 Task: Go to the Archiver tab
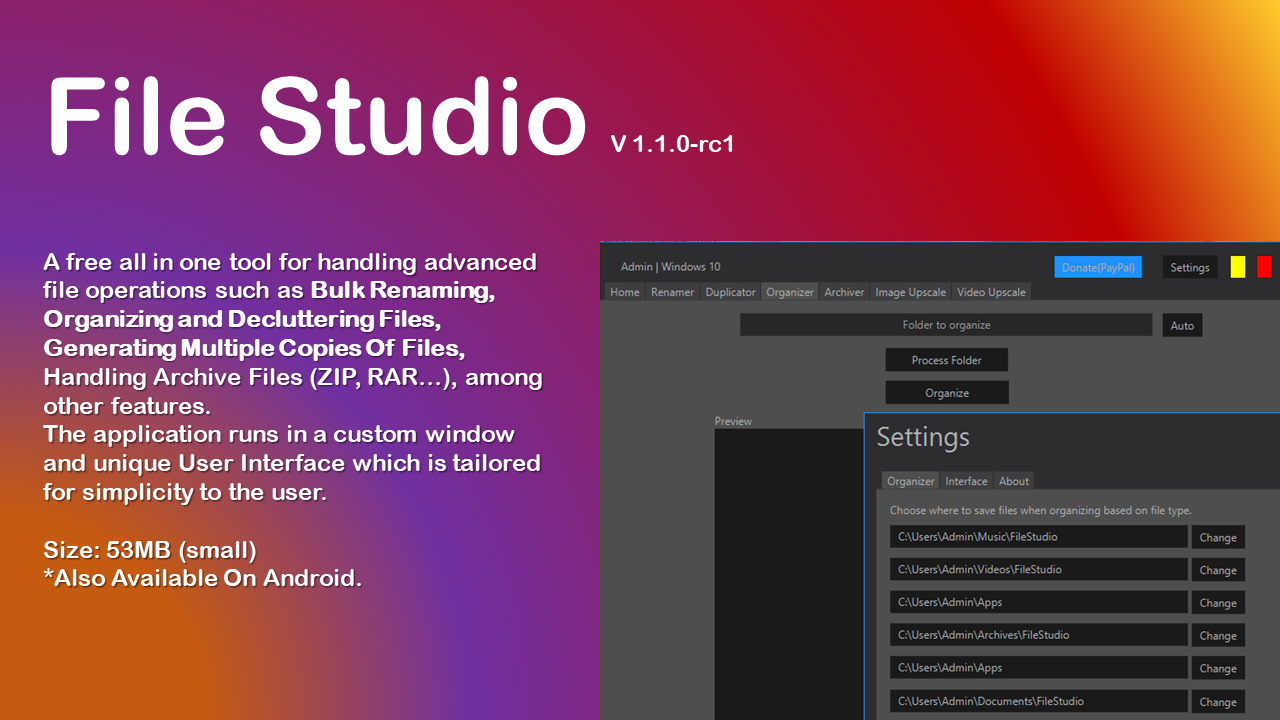pos(844,292)
